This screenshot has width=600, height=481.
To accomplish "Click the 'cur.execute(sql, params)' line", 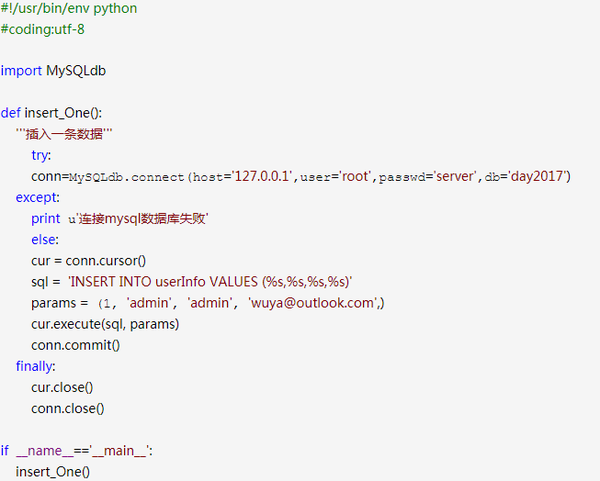I will 105,324.
